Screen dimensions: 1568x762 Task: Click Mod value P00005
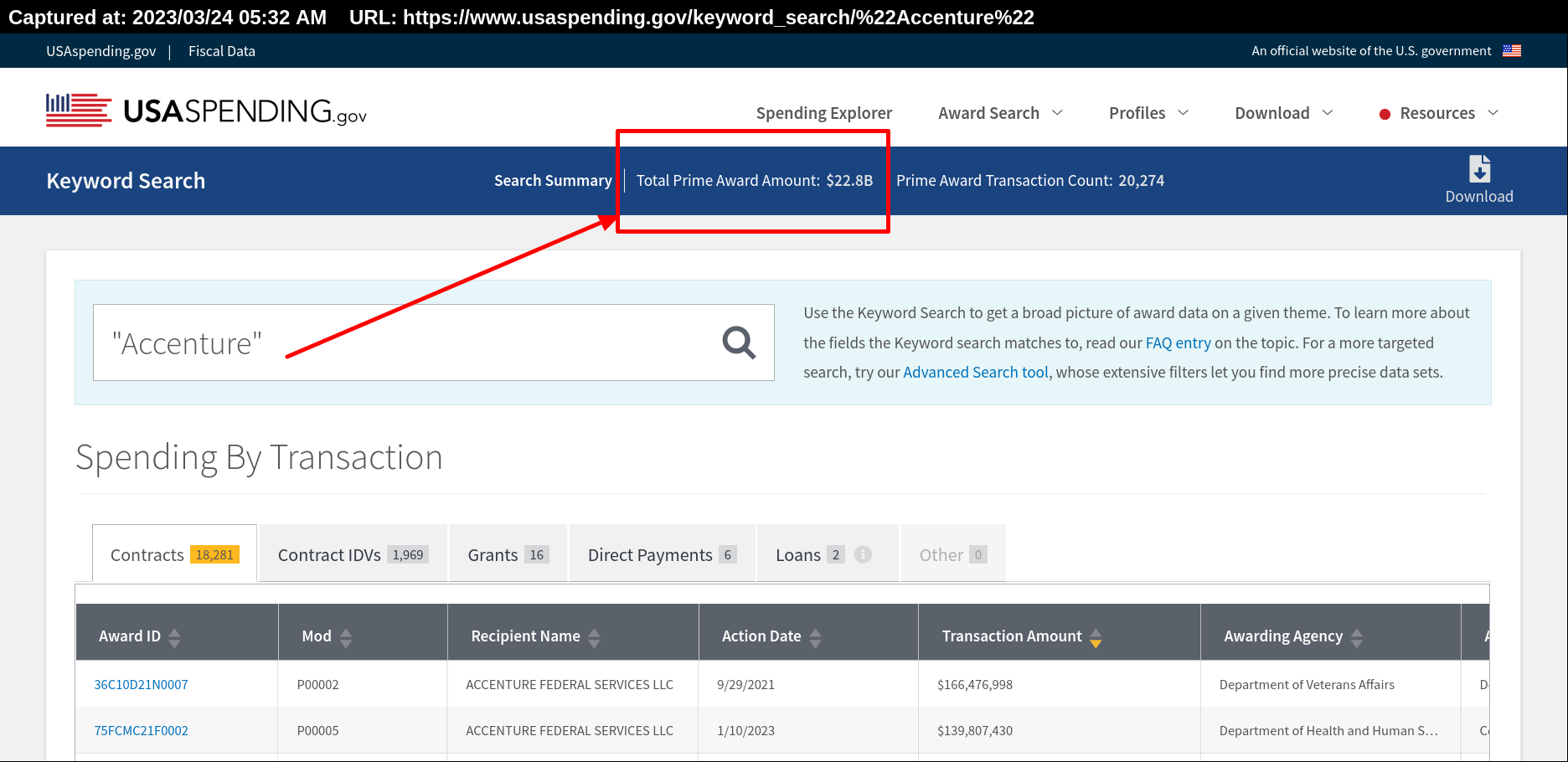[x=317, y=730]
